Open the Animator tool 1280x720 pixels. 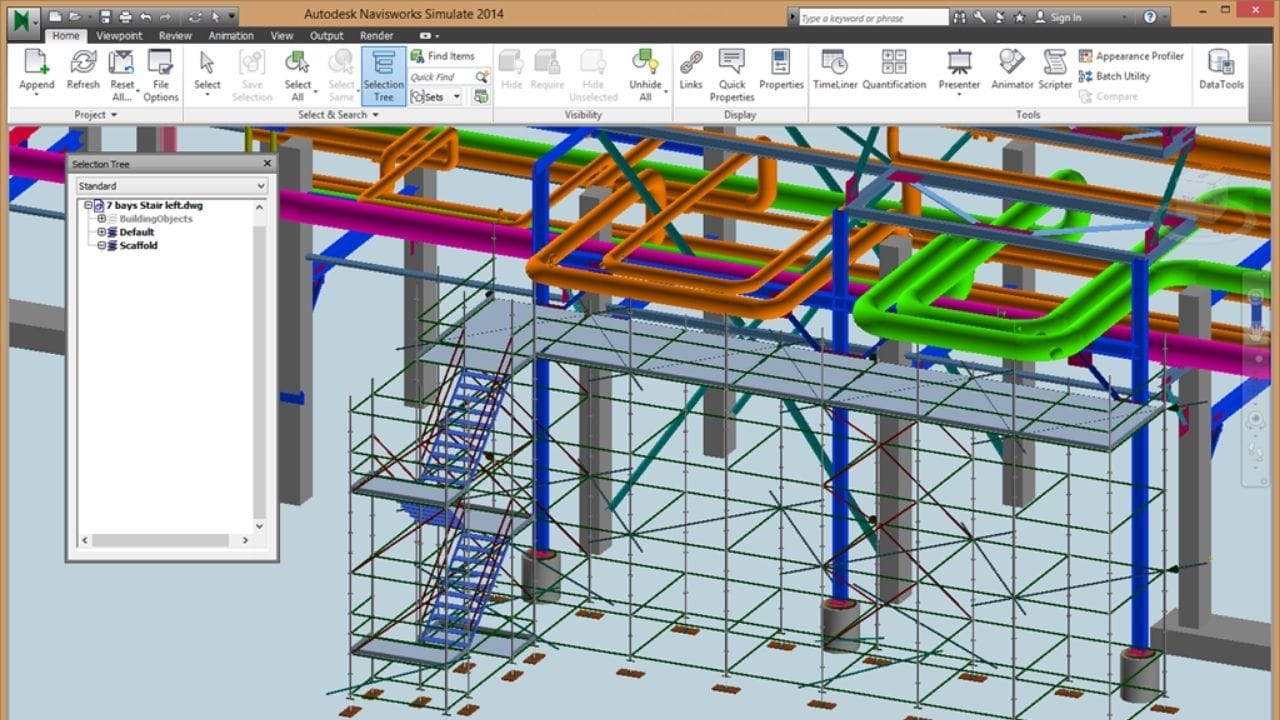(x=1012, y=63)
